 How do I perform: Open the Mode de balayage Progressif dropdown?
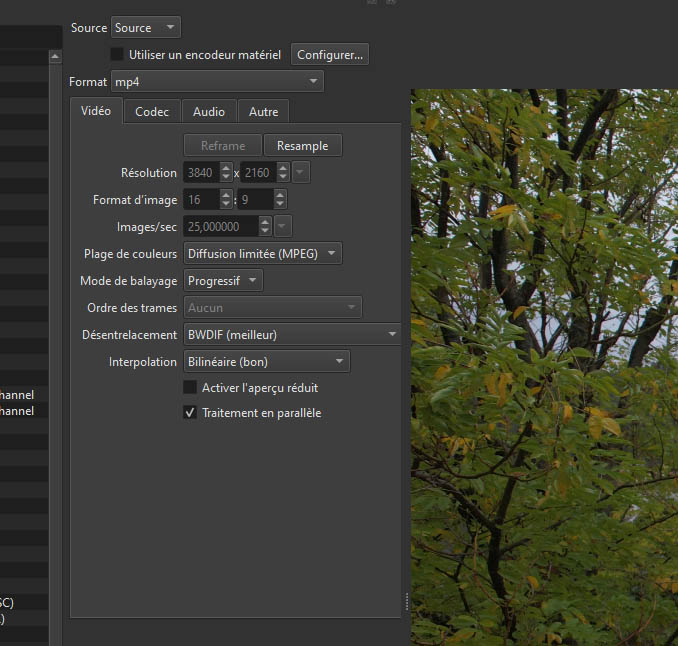click(x=223, y=281)
